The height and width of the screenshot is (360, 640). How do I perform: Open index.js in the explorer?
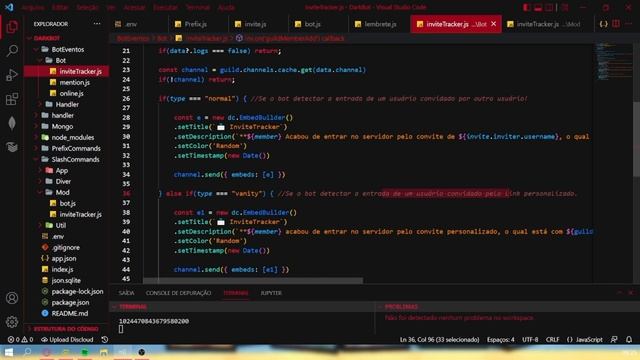point(67,269)
